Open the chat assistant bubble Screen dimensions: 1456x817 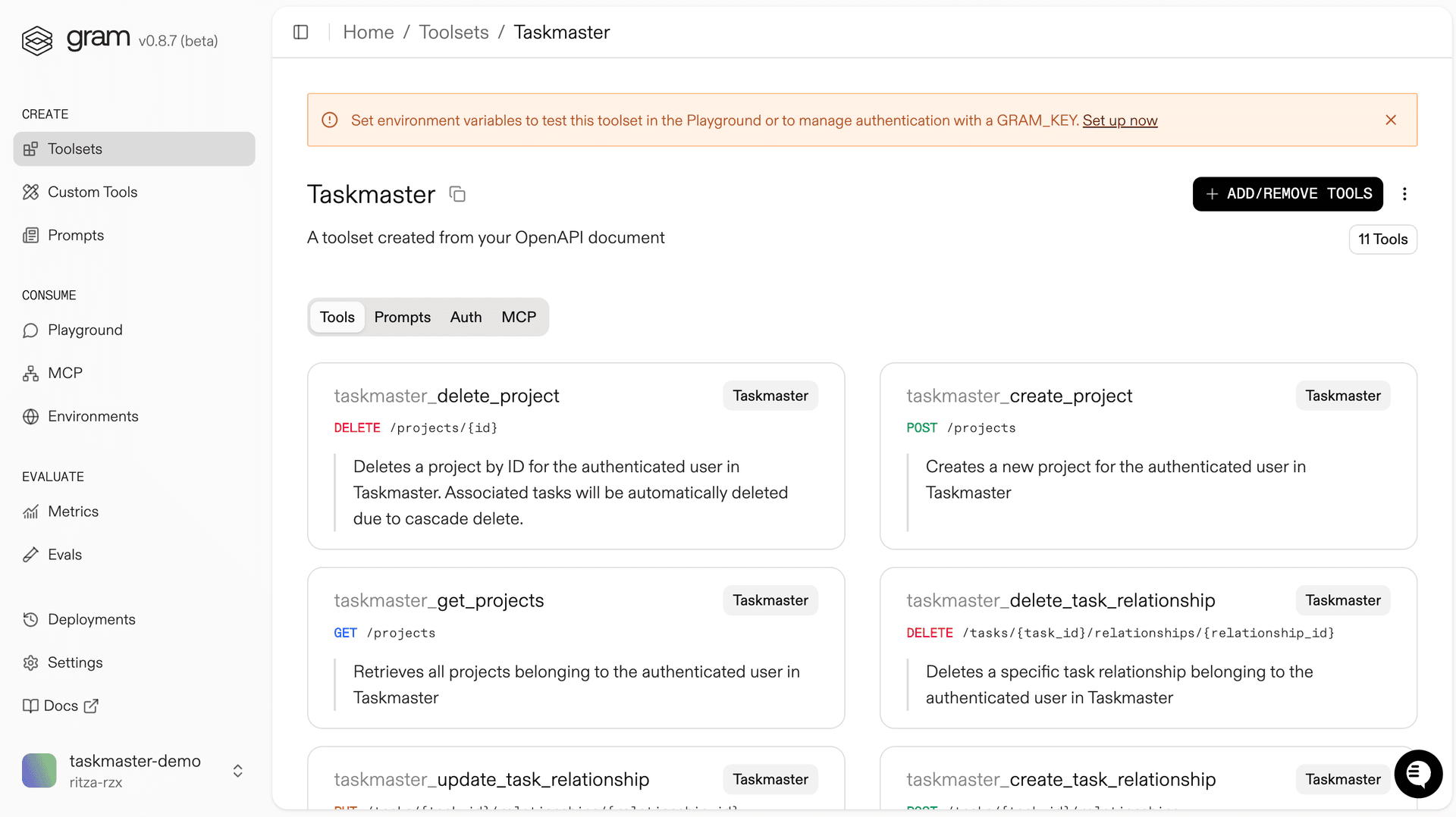pyautogui.click(x=1418, y=774)
